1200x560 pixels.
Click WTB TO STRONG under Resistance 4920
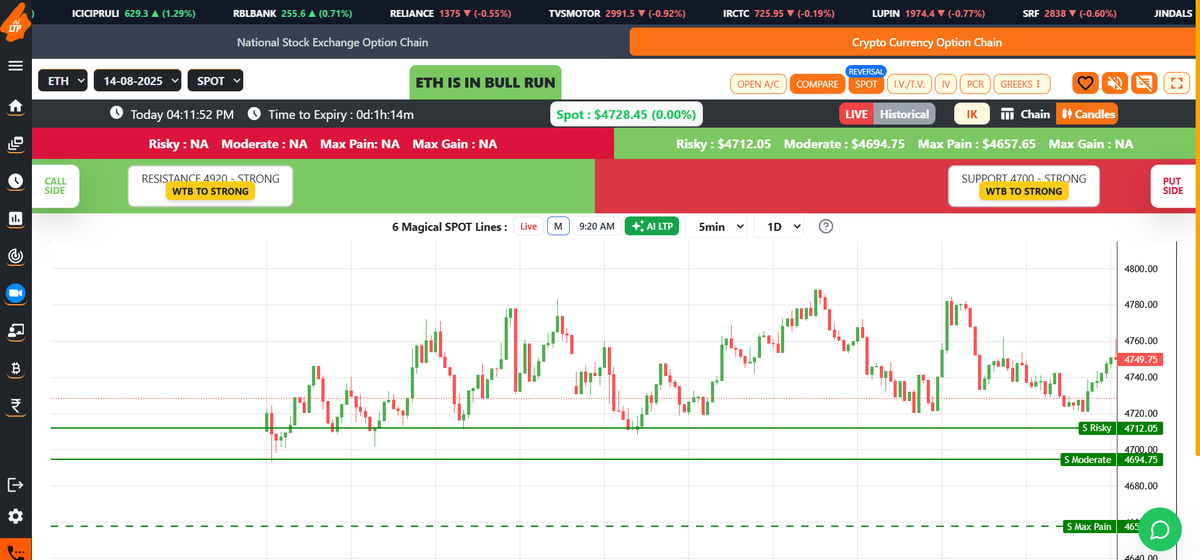pyautogui.click(x=210, y=191)
